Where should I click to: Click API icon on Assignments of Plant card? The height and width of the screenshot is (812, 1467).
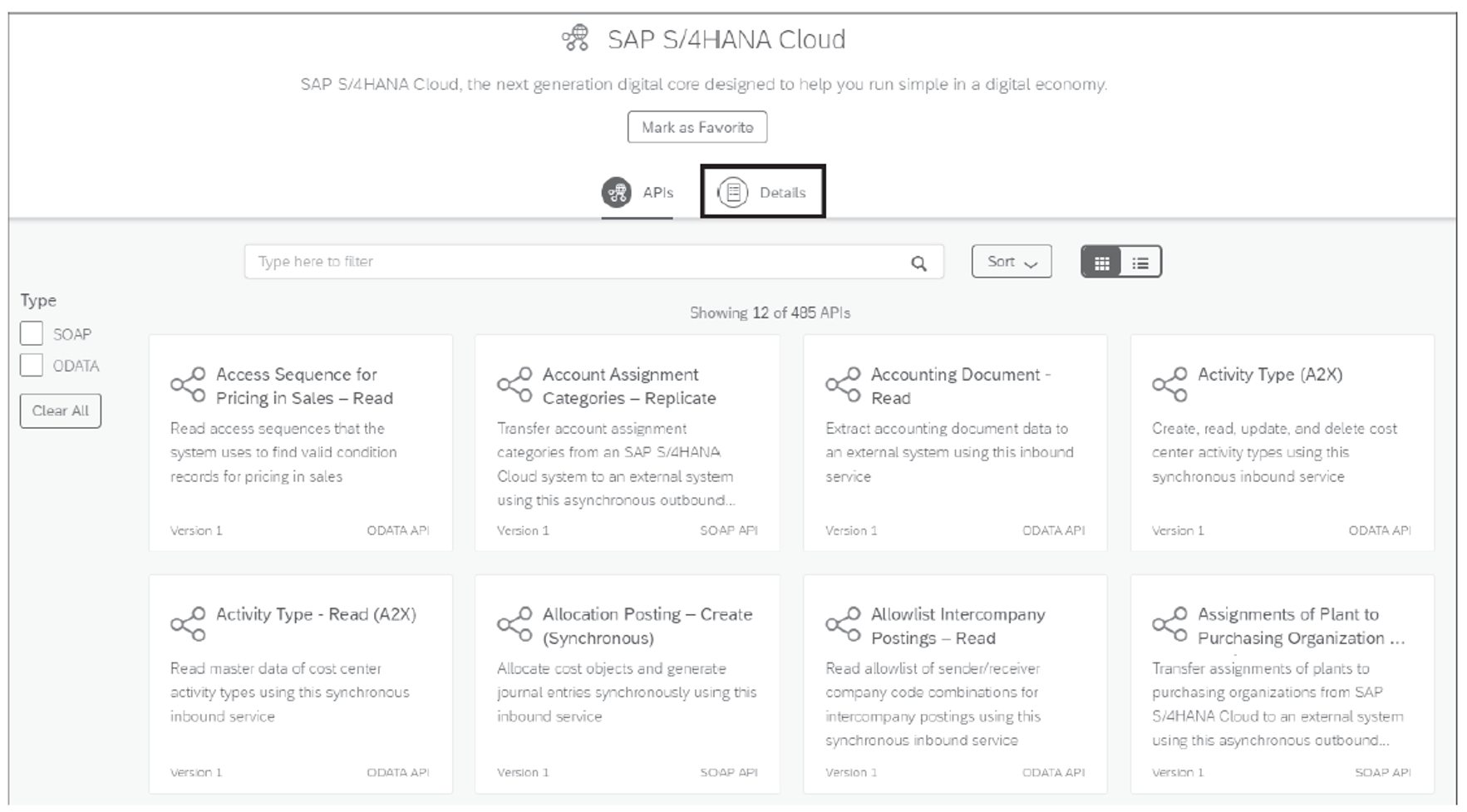click(1169, 623)
